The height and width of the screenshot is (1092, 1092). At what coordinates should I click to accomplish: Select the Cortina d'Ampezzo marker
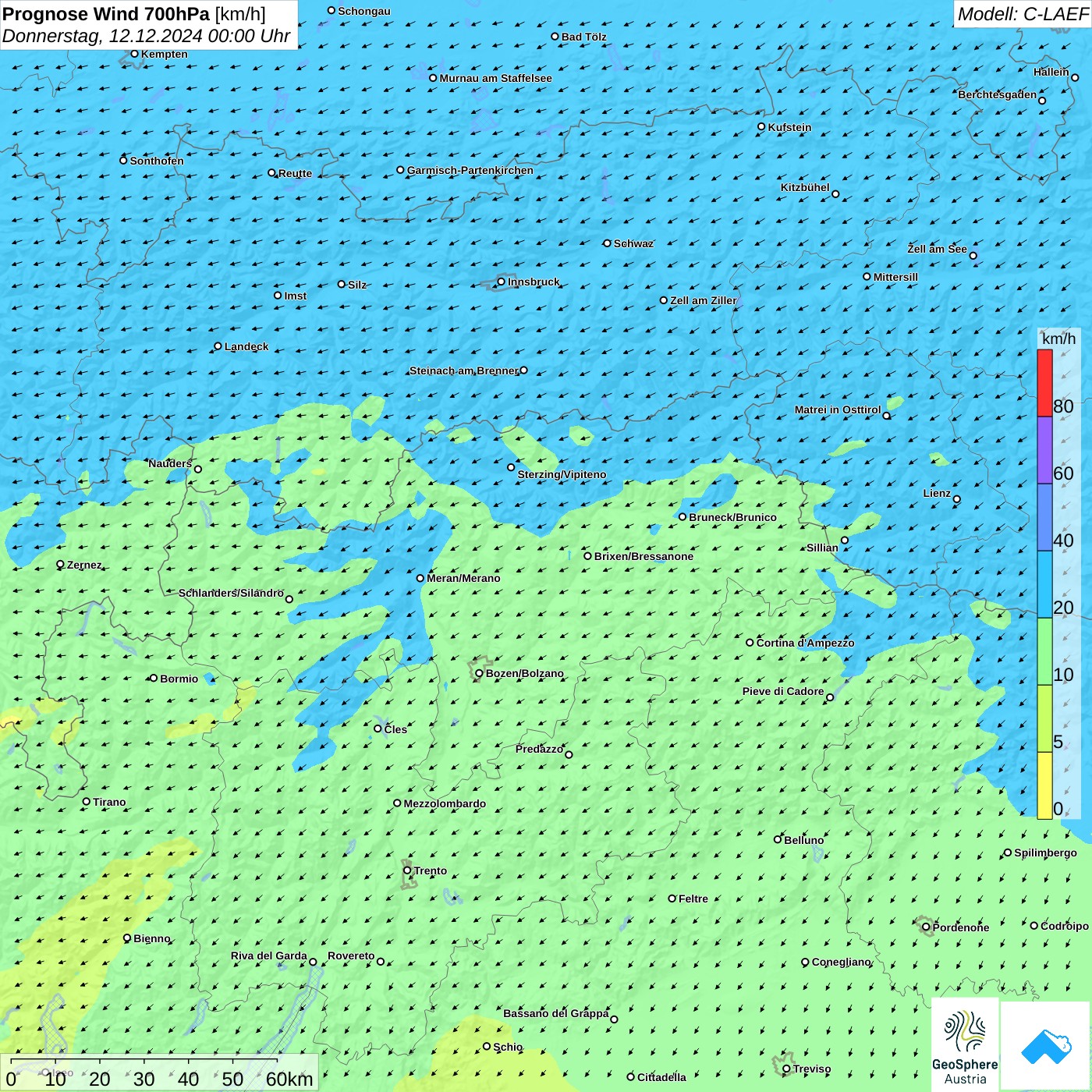(750, 643)
